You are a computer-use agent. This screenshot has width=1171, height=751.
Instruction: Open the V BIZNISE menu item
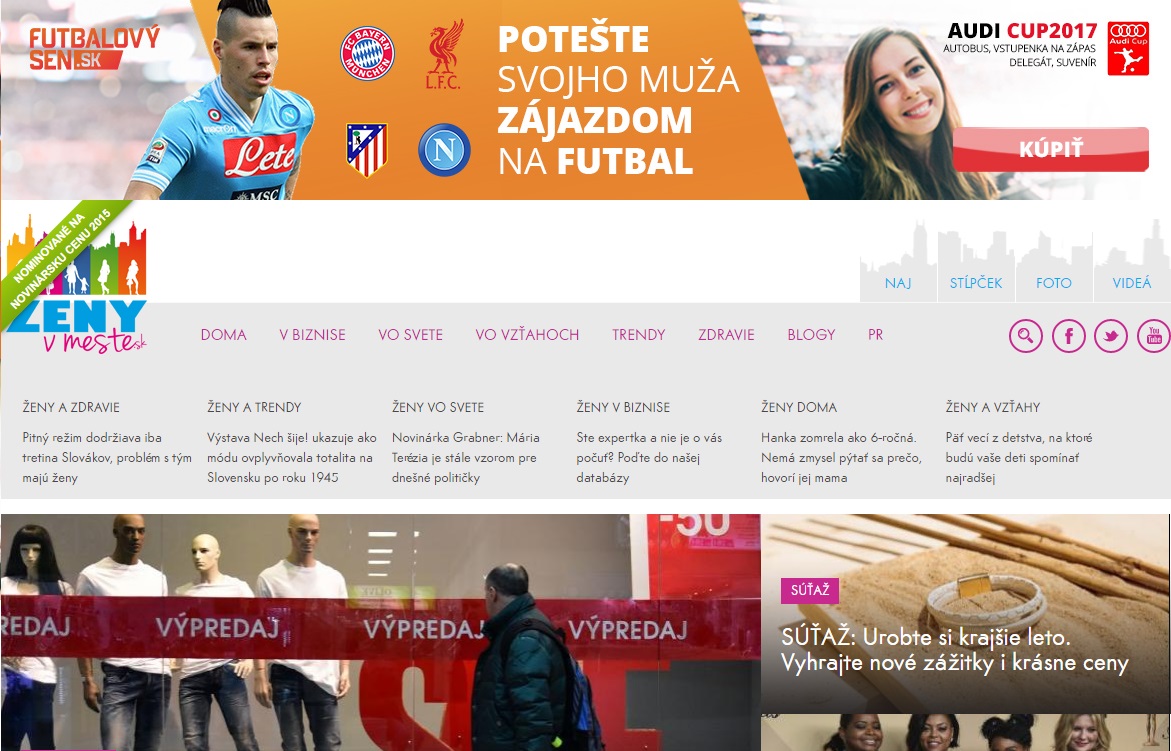[312, 335]
